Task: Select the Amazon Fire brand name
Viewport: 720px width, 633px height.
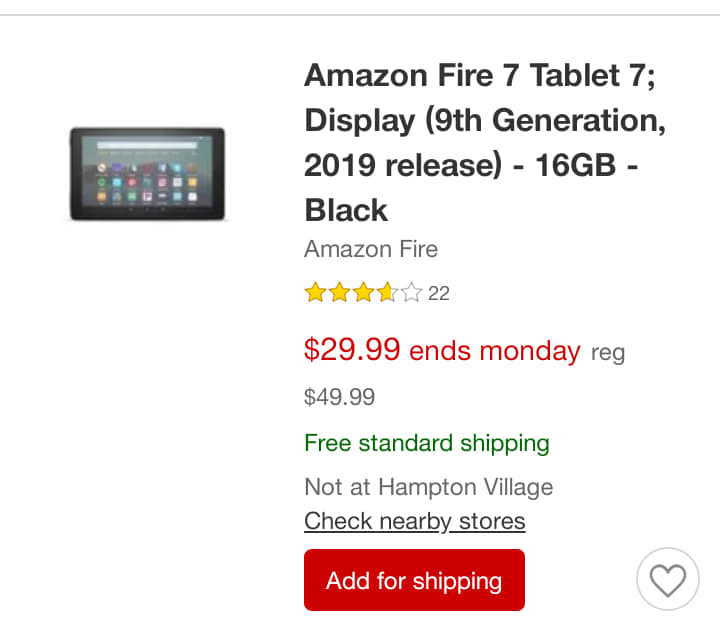Action: pos(371,249)
